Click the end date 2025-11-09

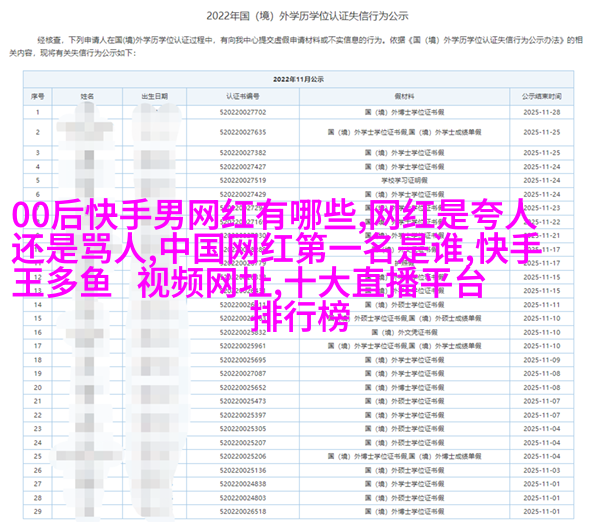(x=542, y=360)
